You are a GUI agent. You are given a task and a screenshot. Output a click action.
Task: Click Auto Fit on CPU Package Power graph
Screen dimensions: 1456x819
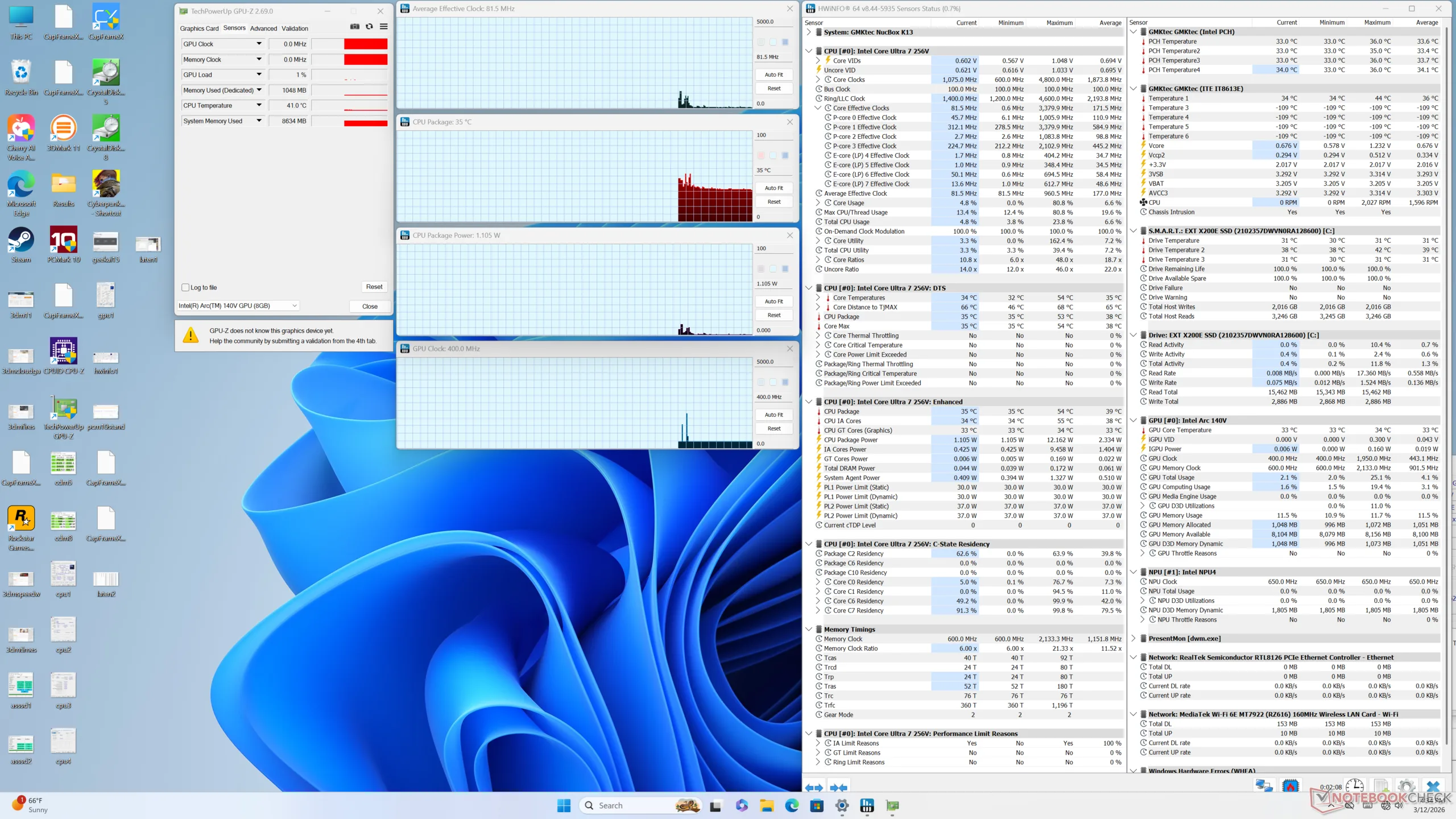(x=773, y=301)
